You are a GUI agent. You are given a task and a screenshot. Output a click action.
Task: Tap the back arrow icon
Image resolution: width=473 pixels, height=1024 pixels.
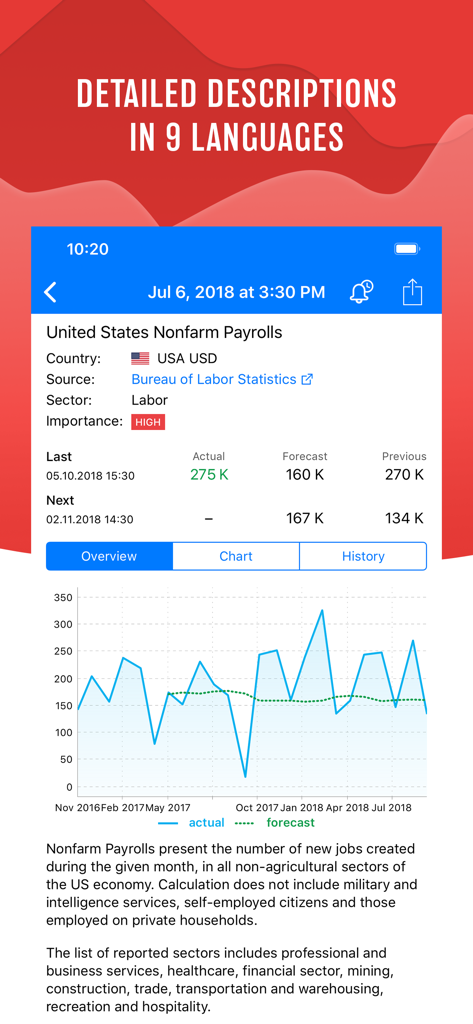(50, 292)
